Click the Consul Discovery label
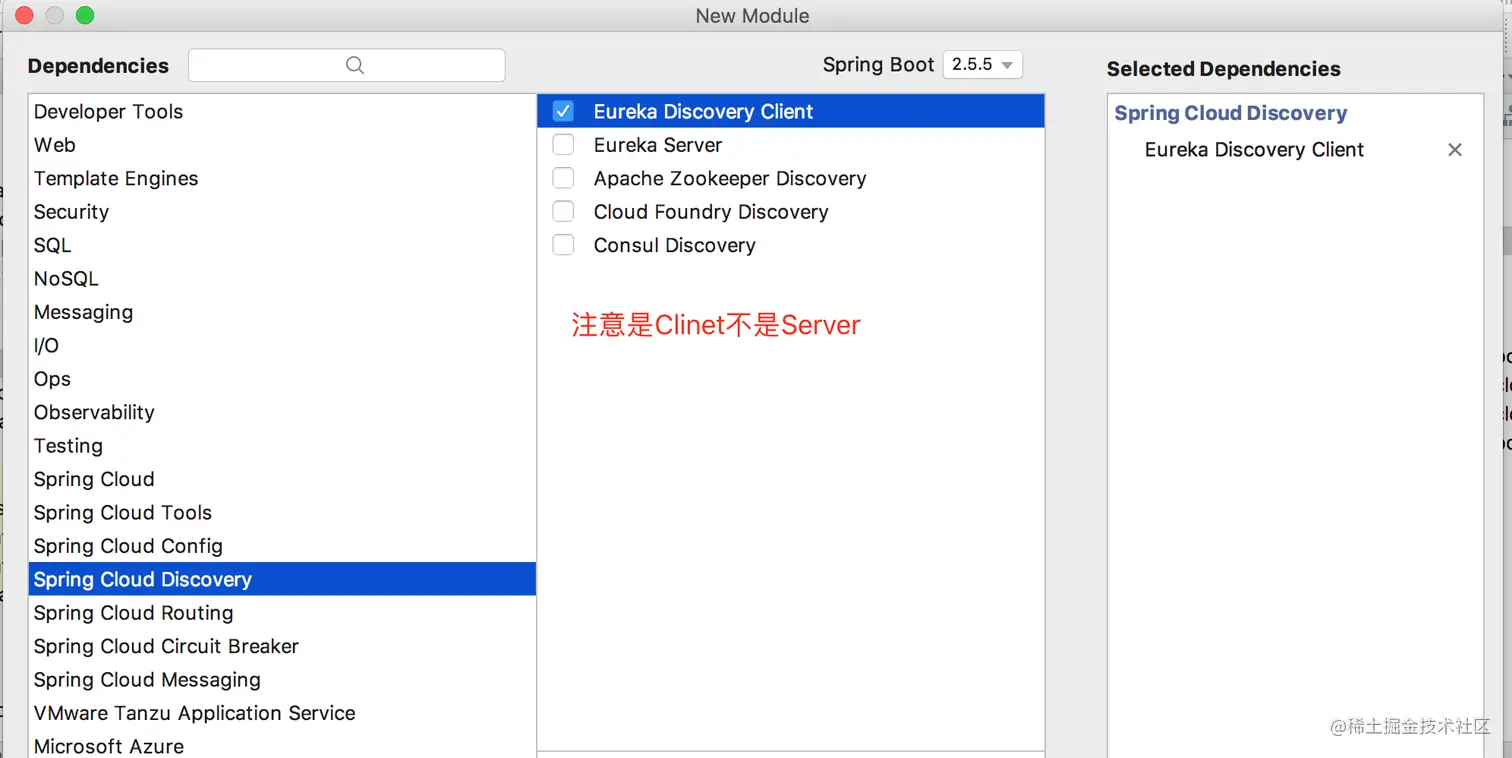The image size is (1512, 758). tap(675, 245)
